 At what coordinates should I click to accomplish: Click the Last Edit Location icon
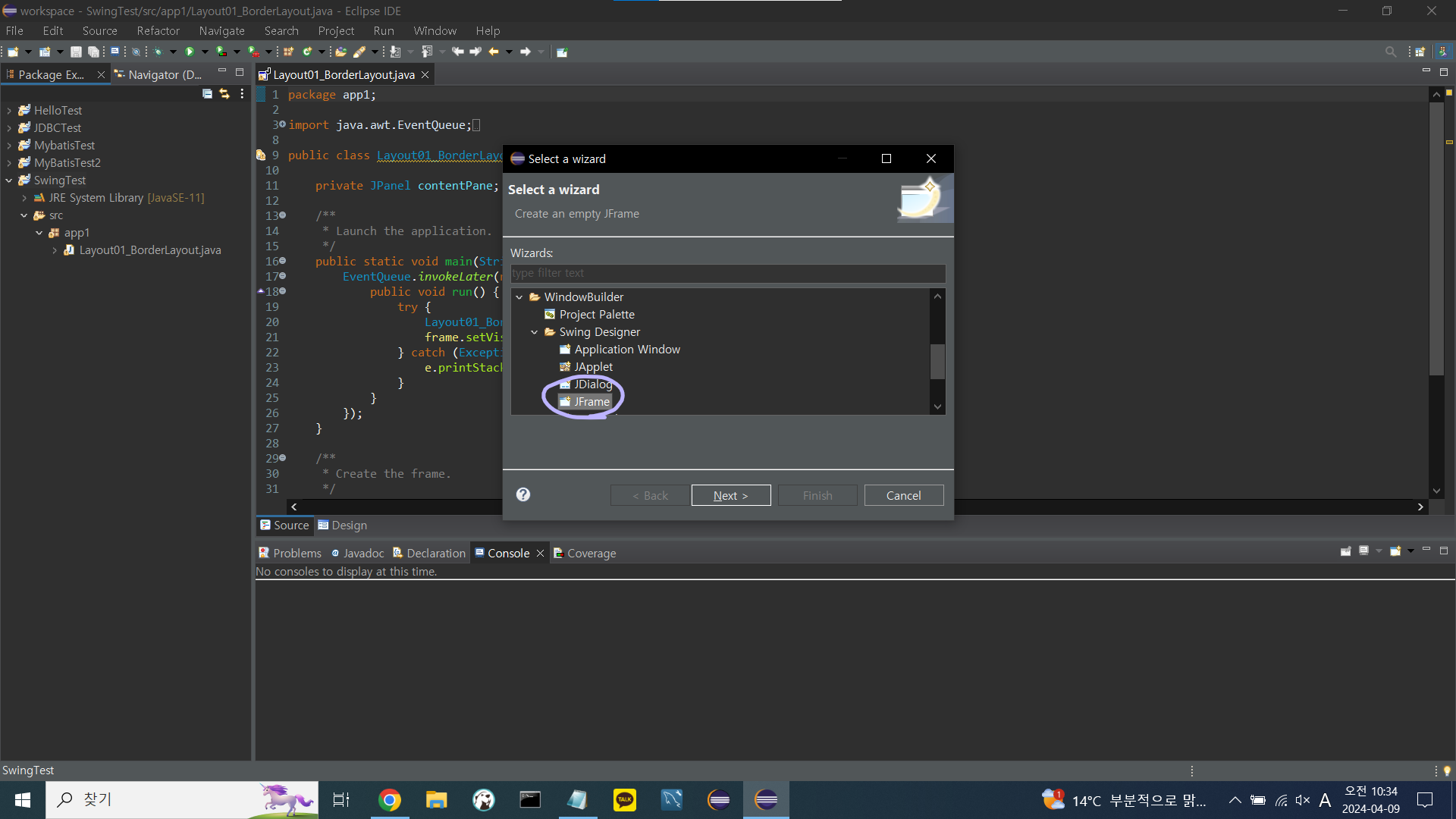pos(458,52)
